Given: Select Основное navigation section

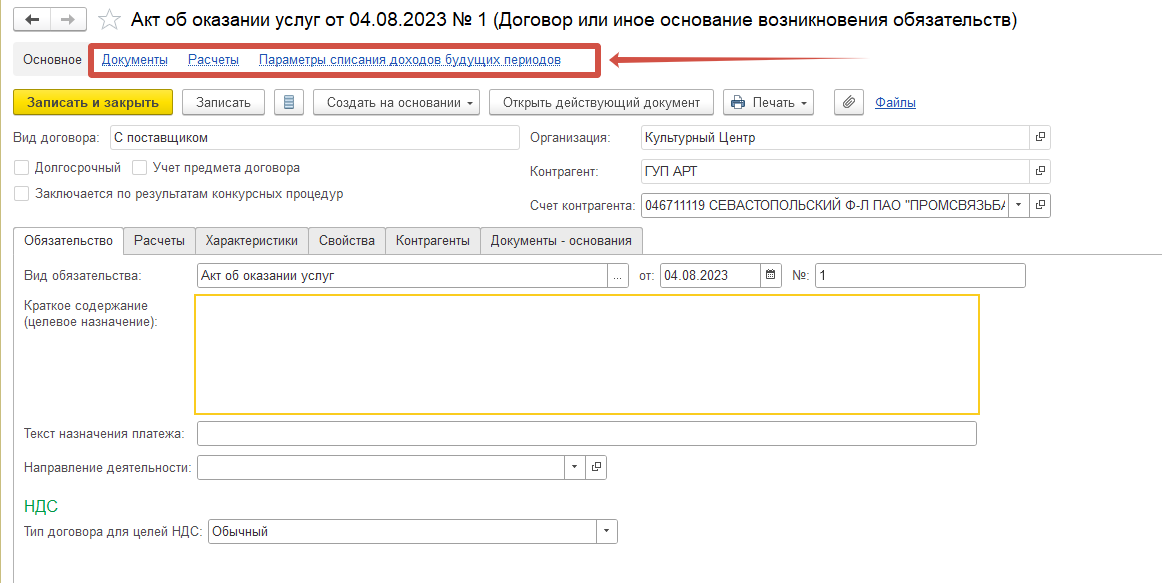Looking at the screenshot, I should click(52, 59).
